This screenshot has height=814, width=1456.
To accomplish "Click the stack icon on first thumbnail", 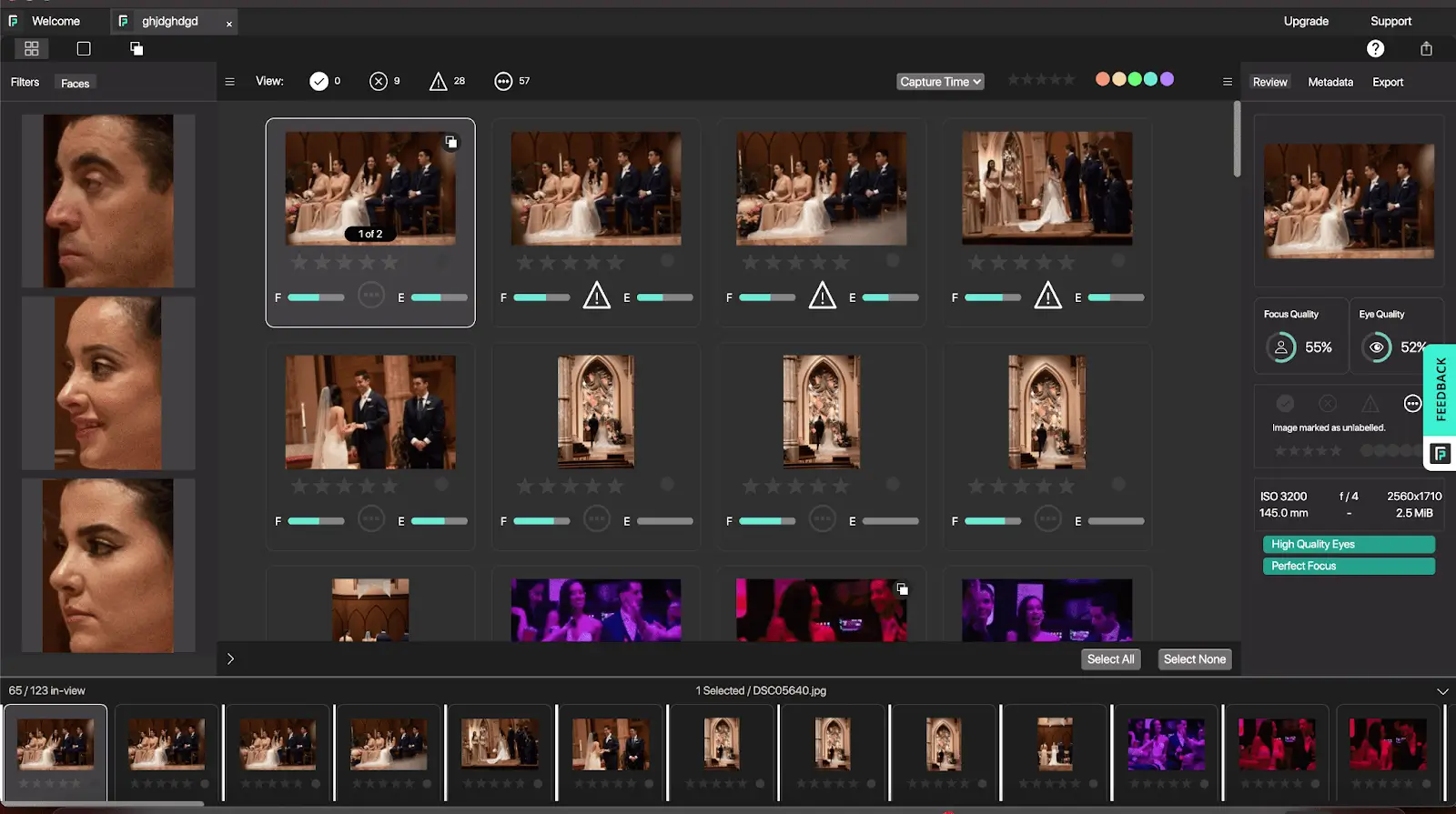I will 450,142.
